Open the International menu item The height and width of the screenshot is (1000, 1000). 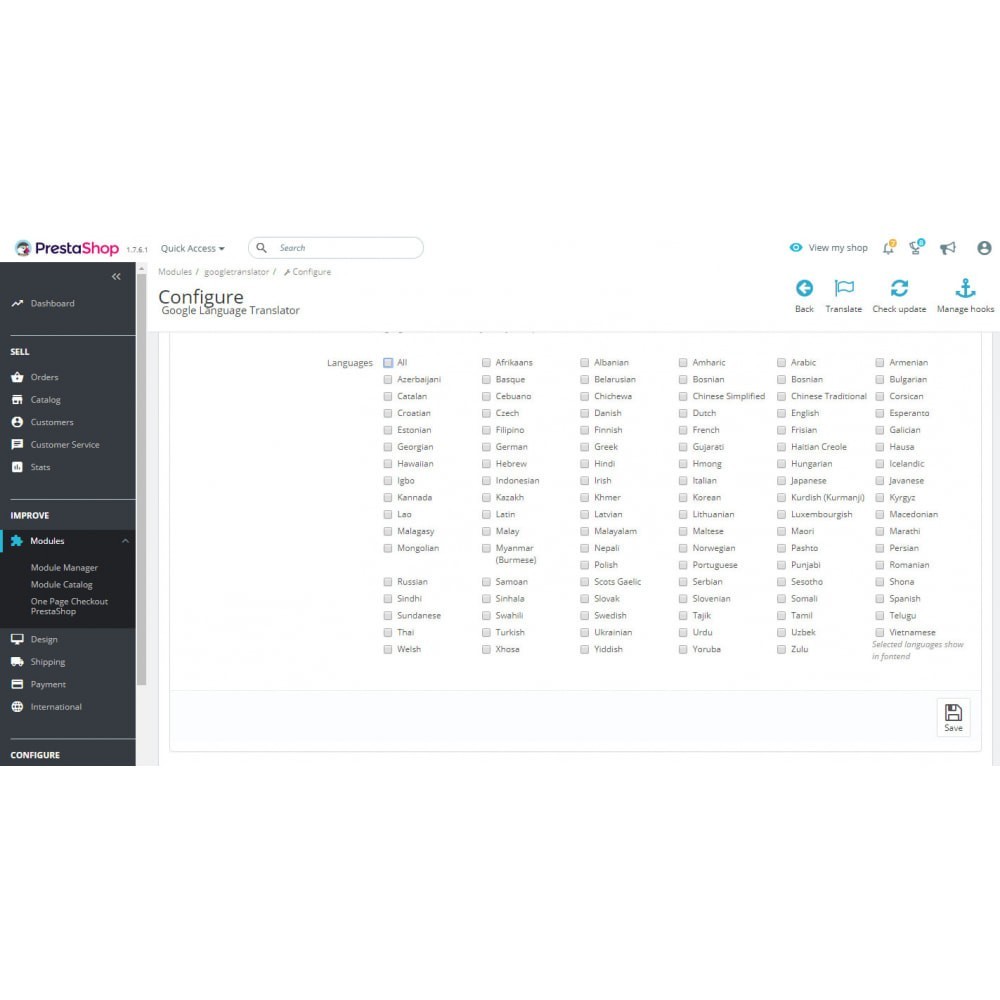pos(56,707)
